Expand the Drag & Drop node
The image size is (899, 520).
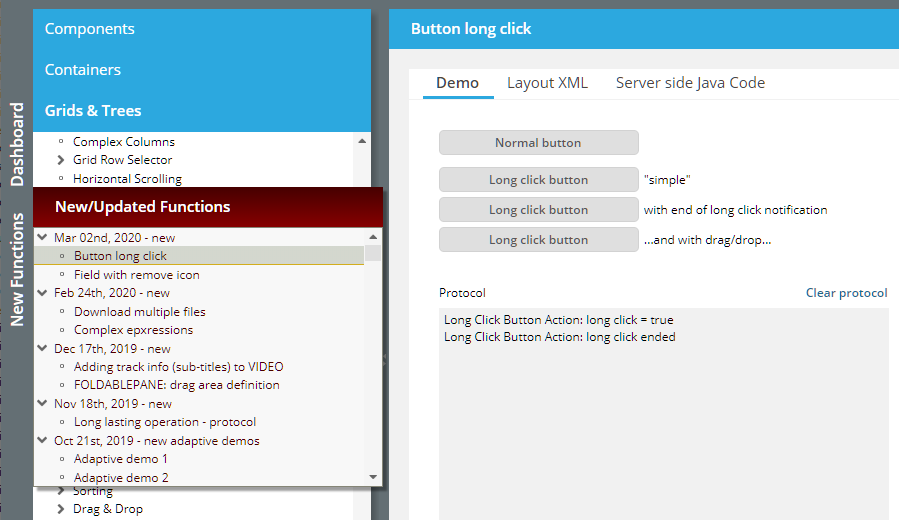tap(61, 509)
